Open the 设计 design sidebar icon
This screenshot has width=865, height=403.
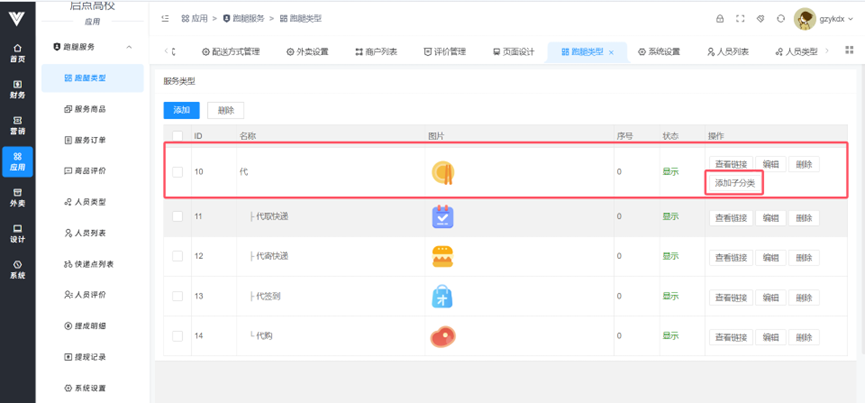[x=17, y=232]
